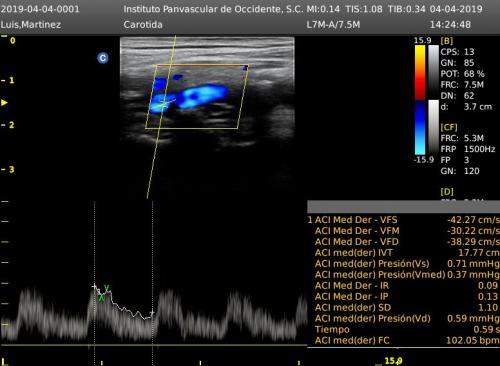Viewport: 500px width, 366px height.
Task: Click the color flow velocity scale bar
Action: [420, 100]
